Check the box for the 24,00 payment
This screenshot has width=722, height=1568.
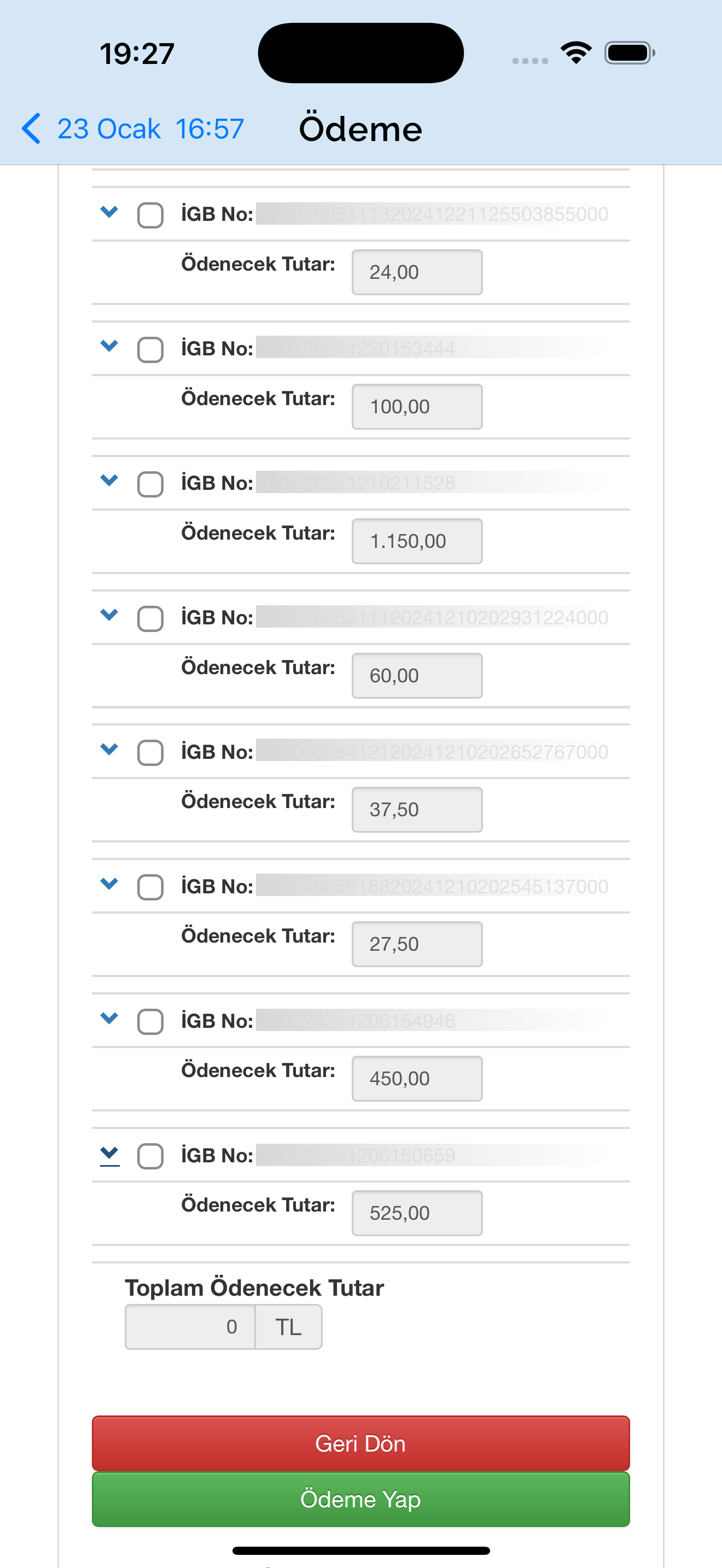pyautogui.click(x=150, y=215)
